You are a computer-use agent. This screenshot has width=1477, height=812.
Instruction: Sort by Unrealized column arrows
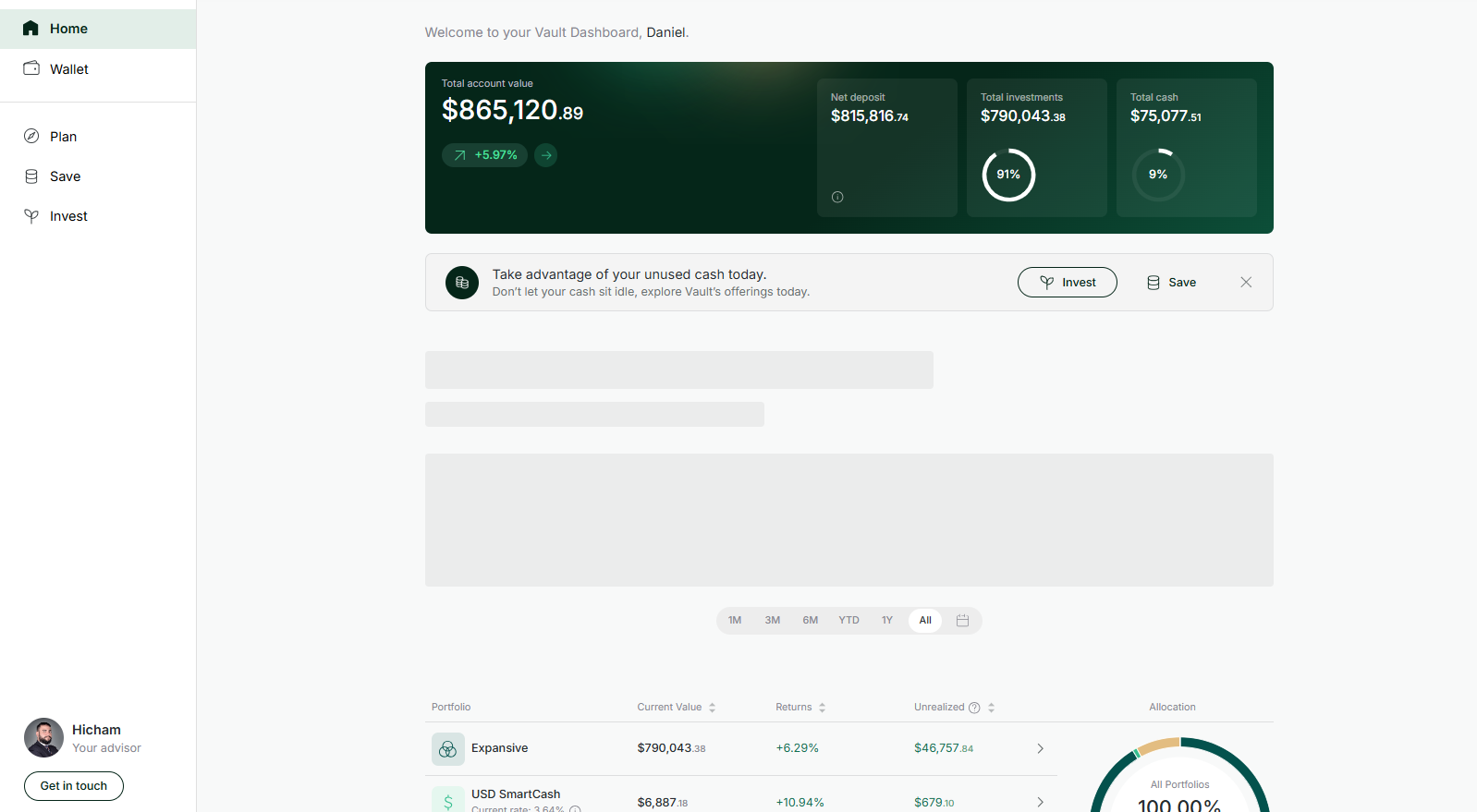tap(991, 708)
